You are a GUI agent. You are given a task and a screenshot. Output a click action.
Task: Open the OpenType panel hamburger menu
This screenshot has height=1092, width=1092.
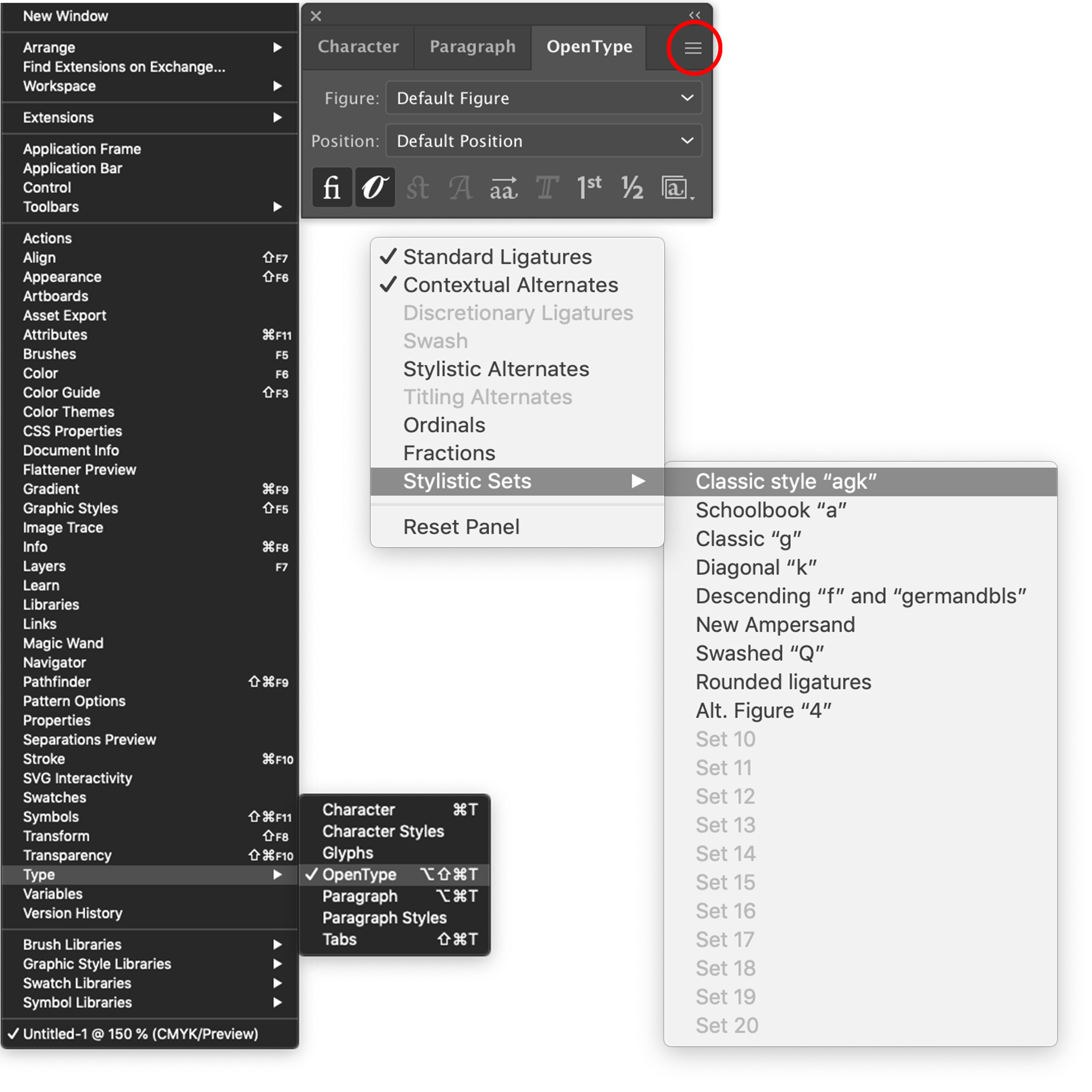[x=692, y=48]
